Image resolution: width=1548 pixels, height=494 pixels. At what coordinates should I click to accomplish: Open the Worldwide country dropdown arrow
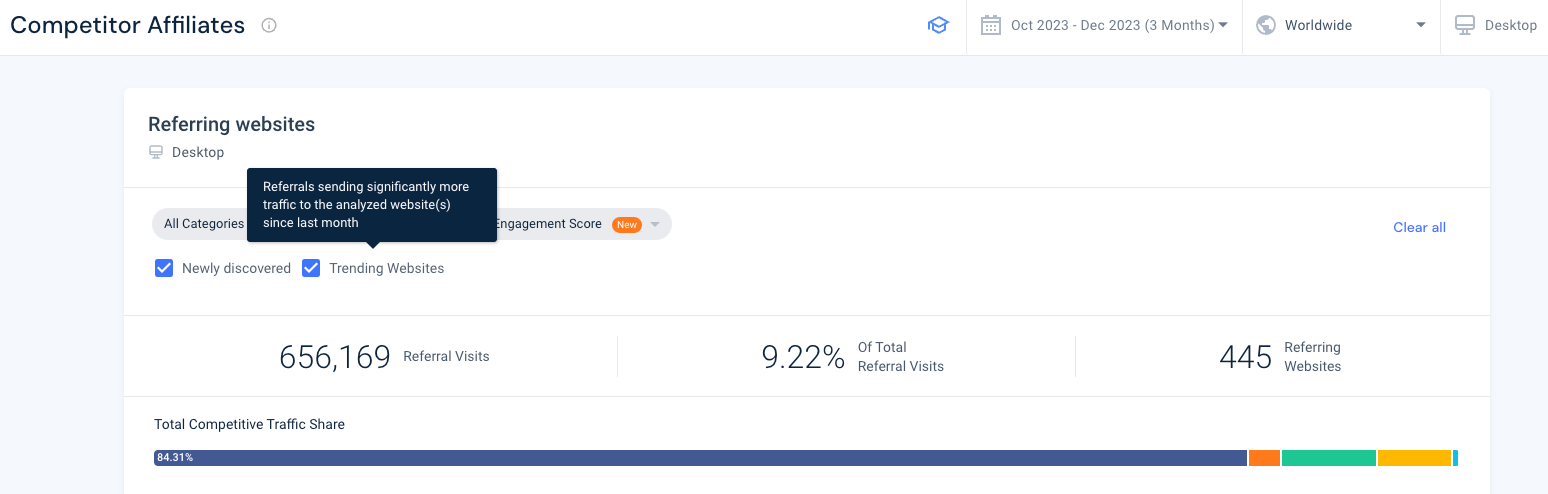[1420, 26]
